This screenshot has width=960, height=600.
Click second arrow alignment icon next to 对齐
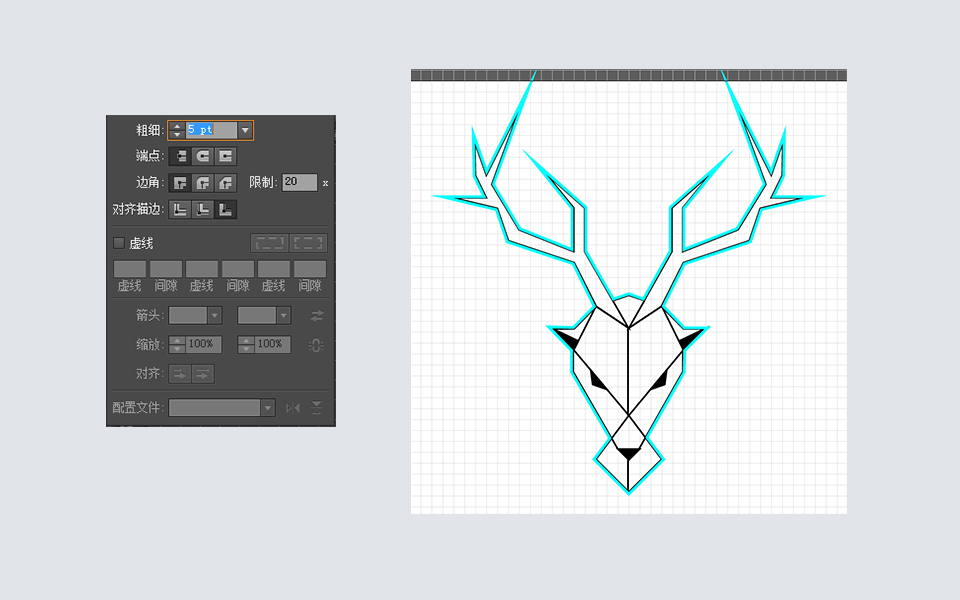pyautogui.click(x=203, y=373)
